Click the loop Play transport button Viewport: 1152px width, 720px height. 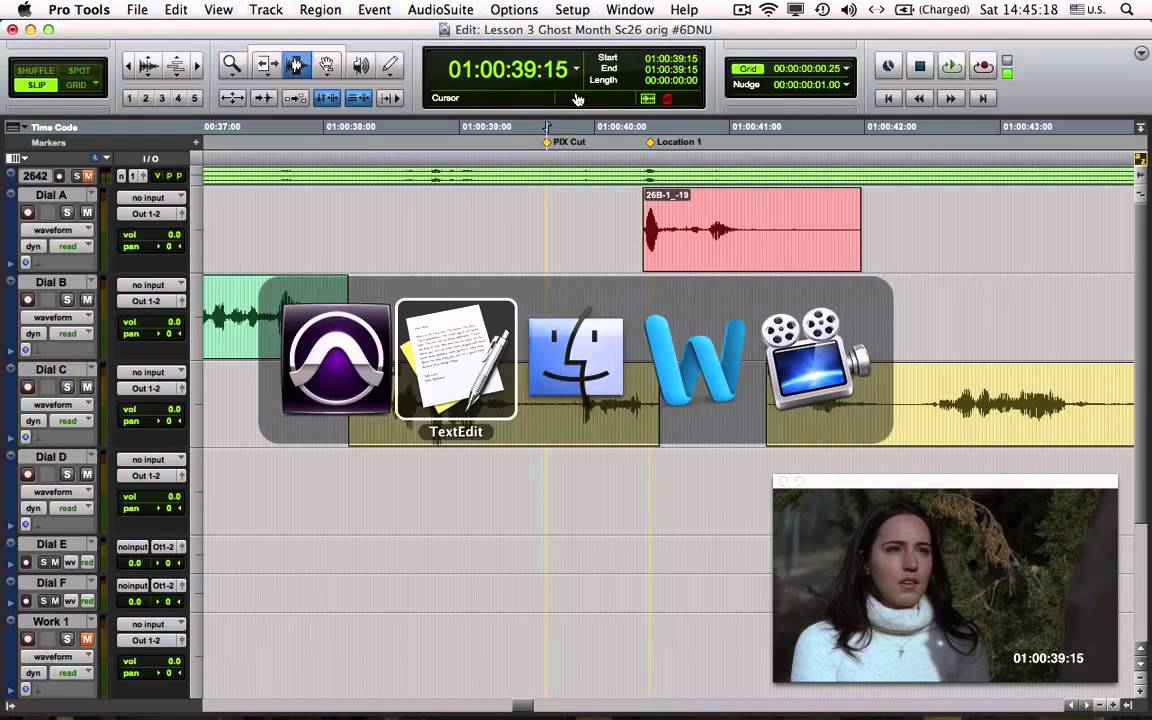951,66
